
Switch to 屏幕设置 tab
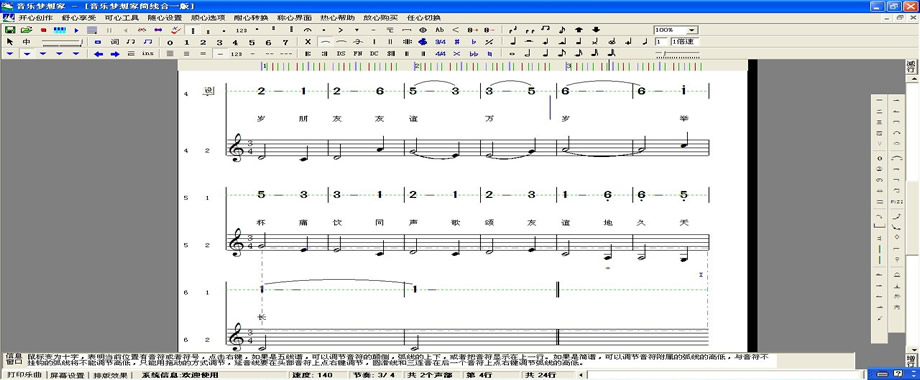point(67,375)
